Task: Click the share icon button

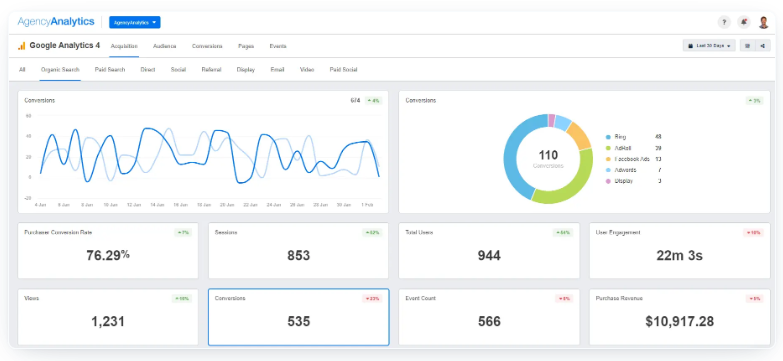Action: click(x=763, y=45)
